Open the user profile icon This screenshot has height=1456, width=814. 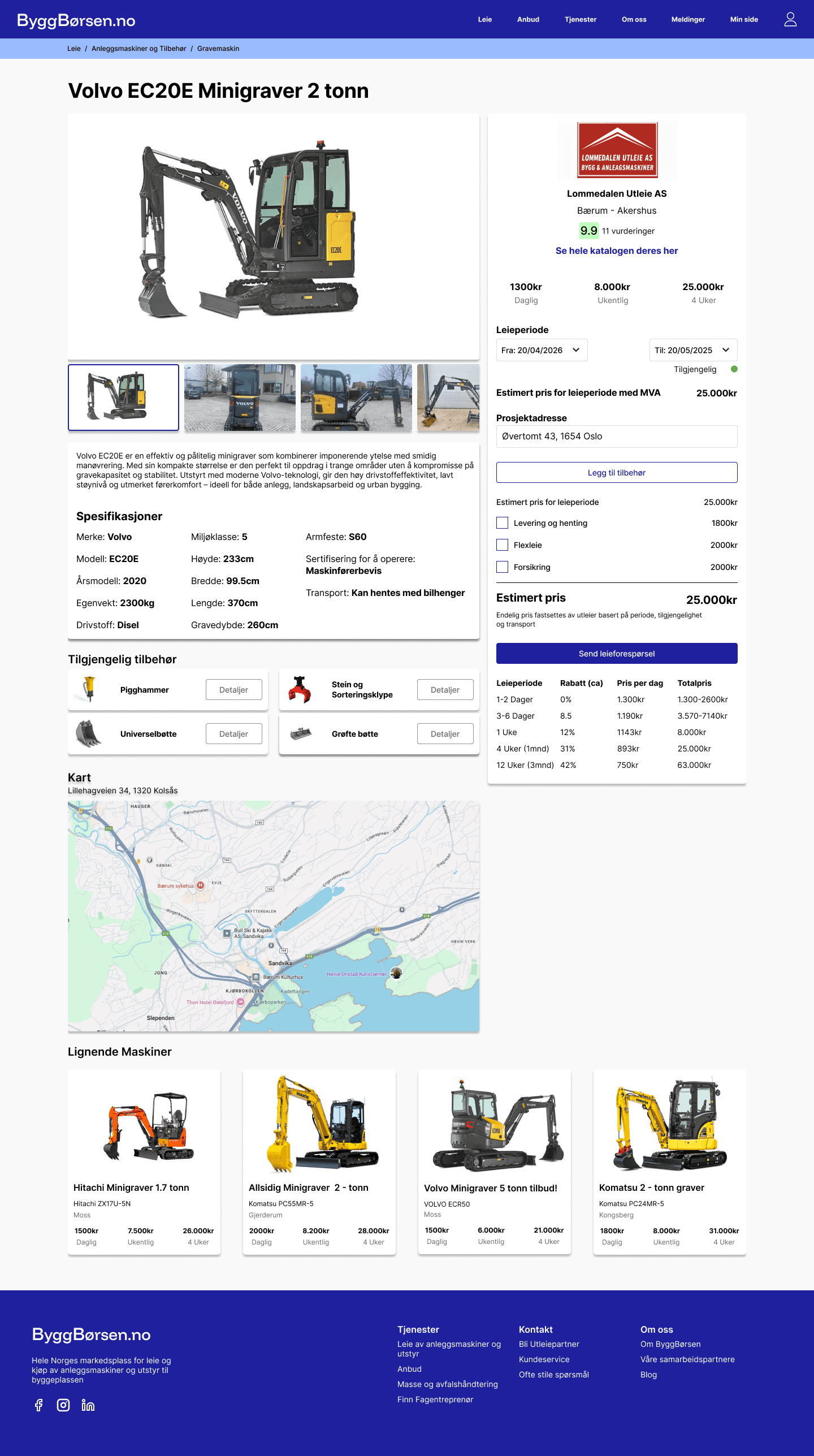pyautogui.click(x=790, y=19)
